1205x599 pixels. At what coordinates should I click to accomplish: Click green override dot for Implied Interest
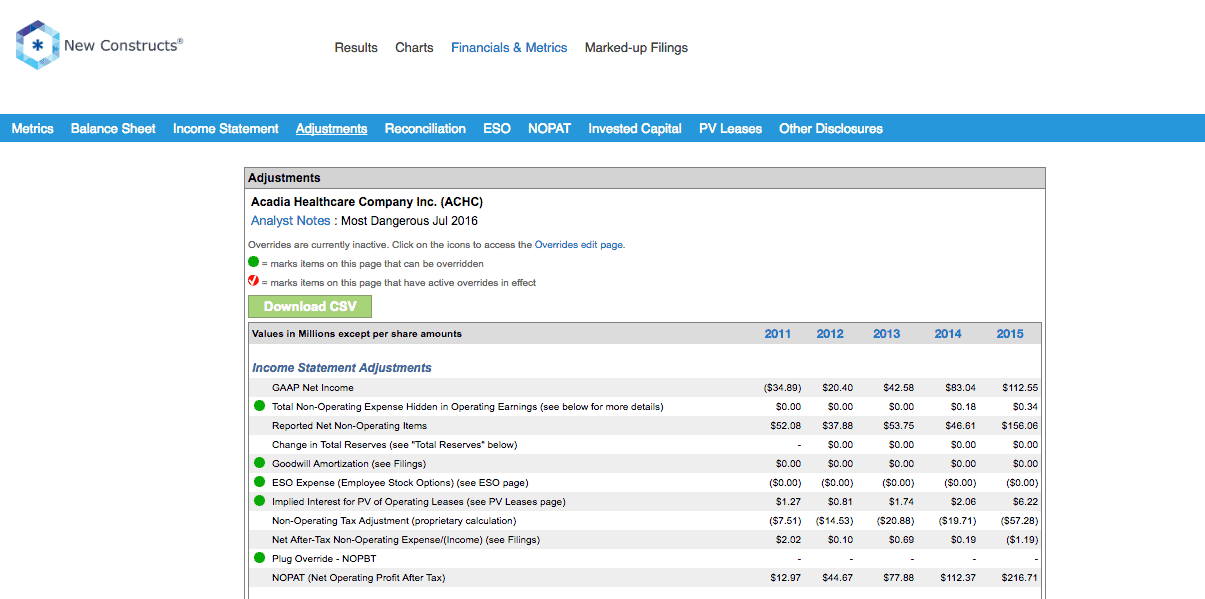click(259, 501)
